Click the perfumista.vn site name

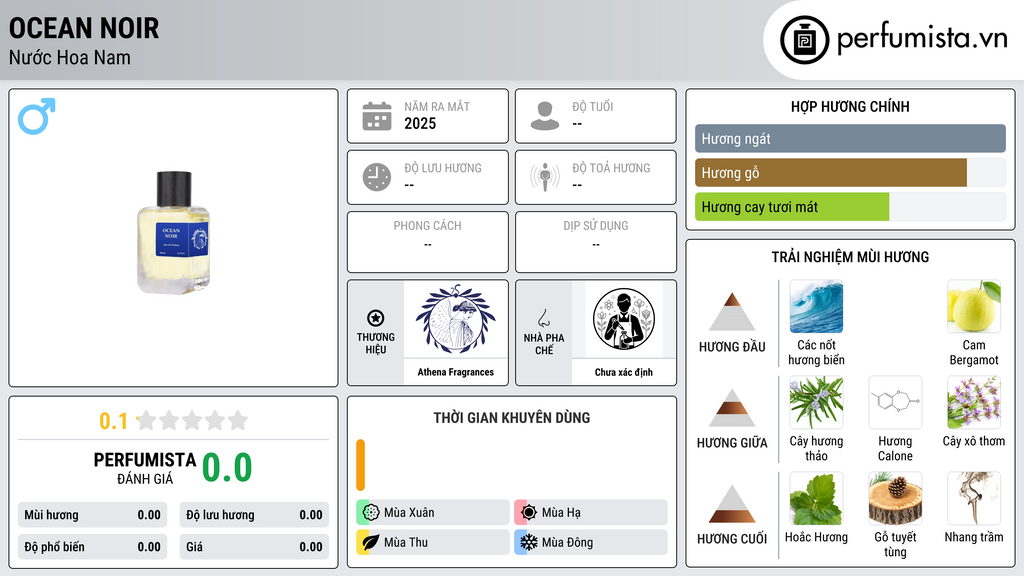pyautogui.click(x=922, y=39)
